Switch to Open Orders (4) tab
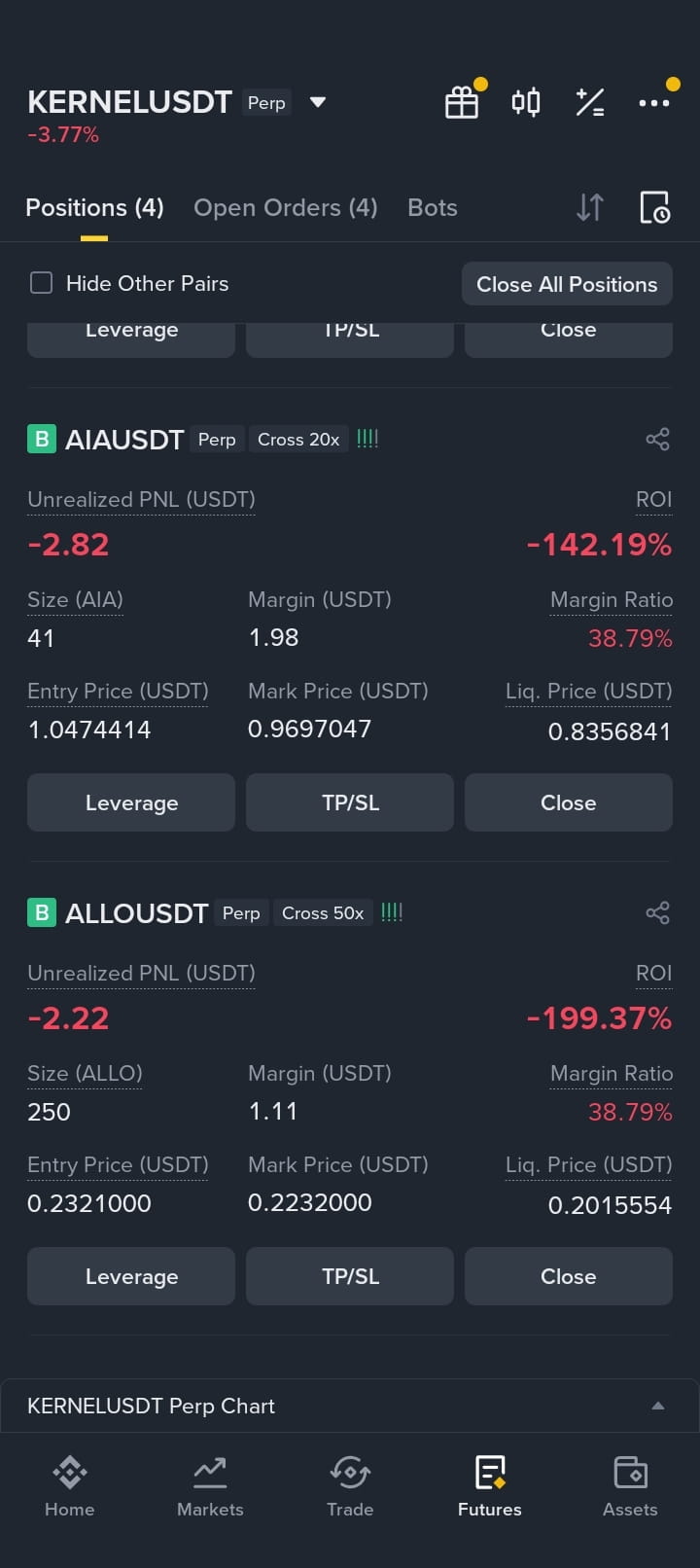The height and width of the screenshot is (1568, 700). [x=285, y=207]
